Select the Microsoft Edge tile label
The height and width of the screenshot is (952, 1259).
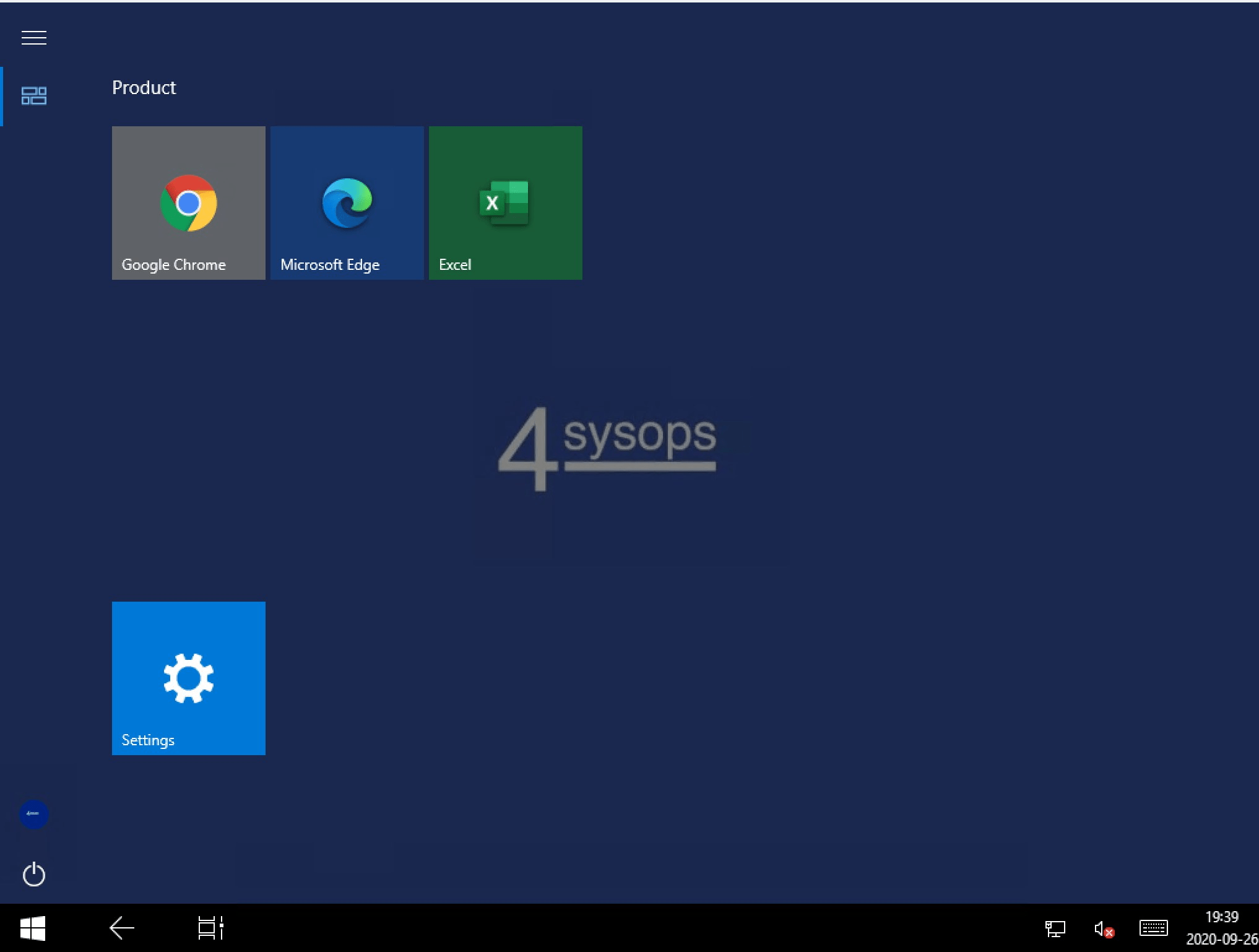[330, 264]
